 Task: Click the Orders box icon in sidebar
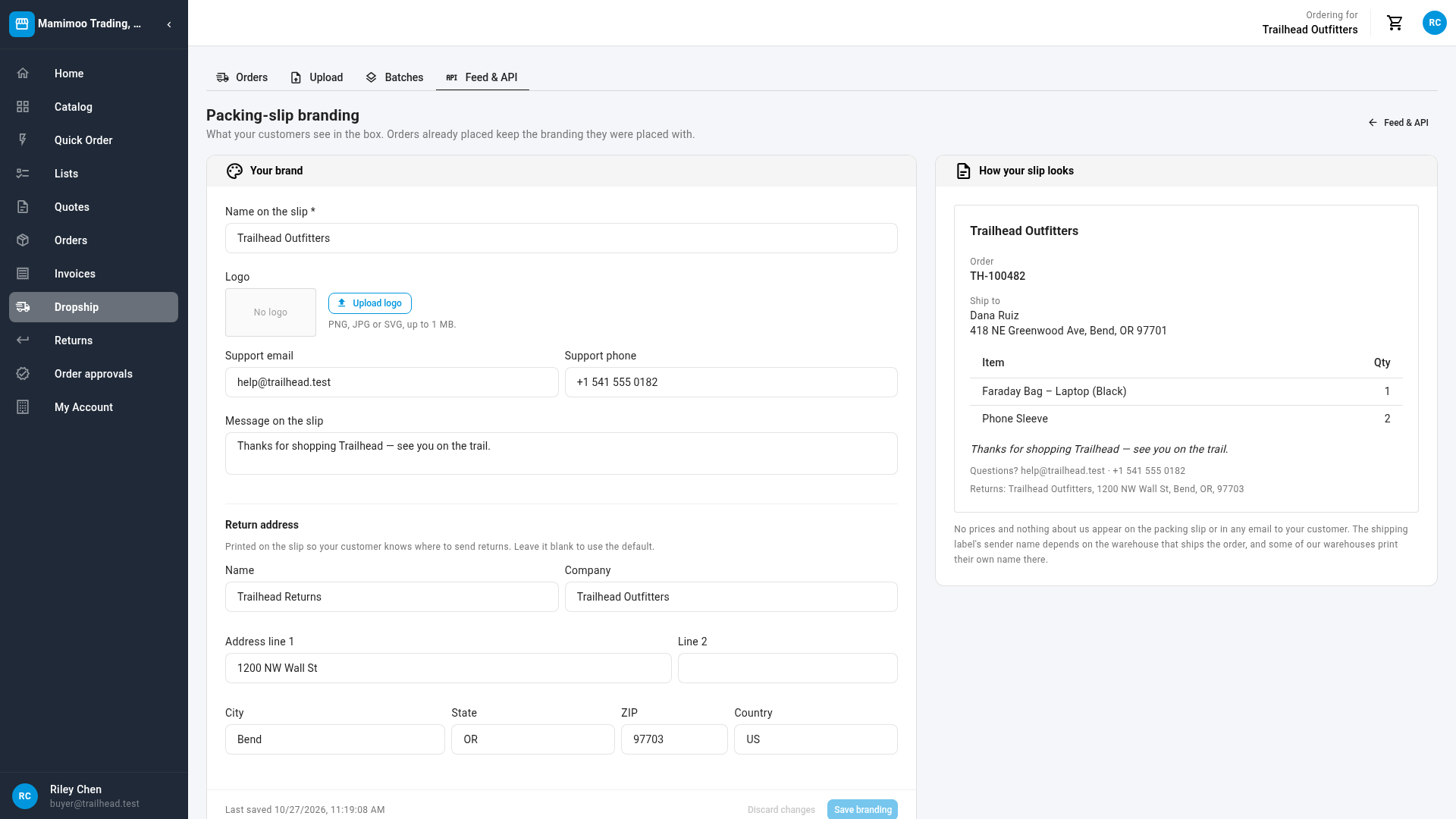[x=23, y=240]
